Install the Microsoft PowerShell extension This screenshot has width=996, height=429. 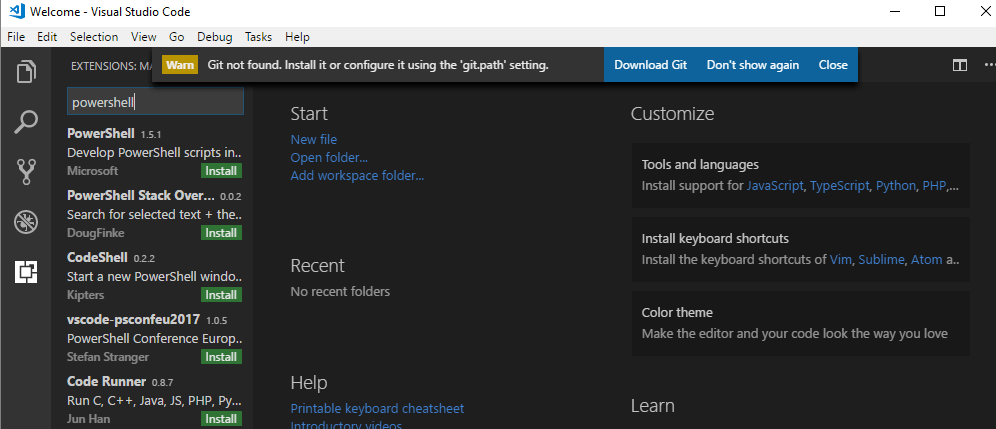221,171
